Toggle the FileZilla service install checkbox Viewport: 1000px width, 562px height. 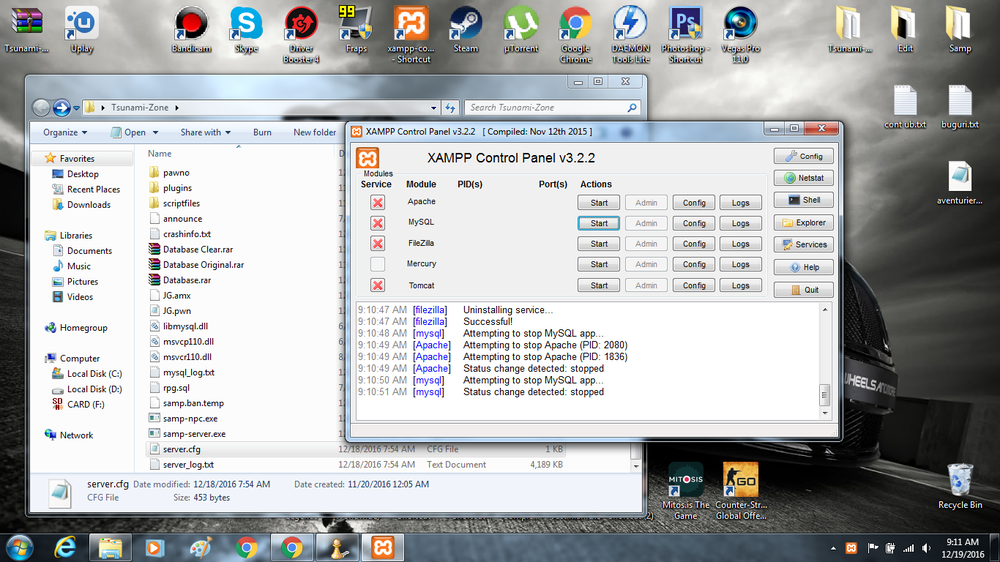[378, 243]
